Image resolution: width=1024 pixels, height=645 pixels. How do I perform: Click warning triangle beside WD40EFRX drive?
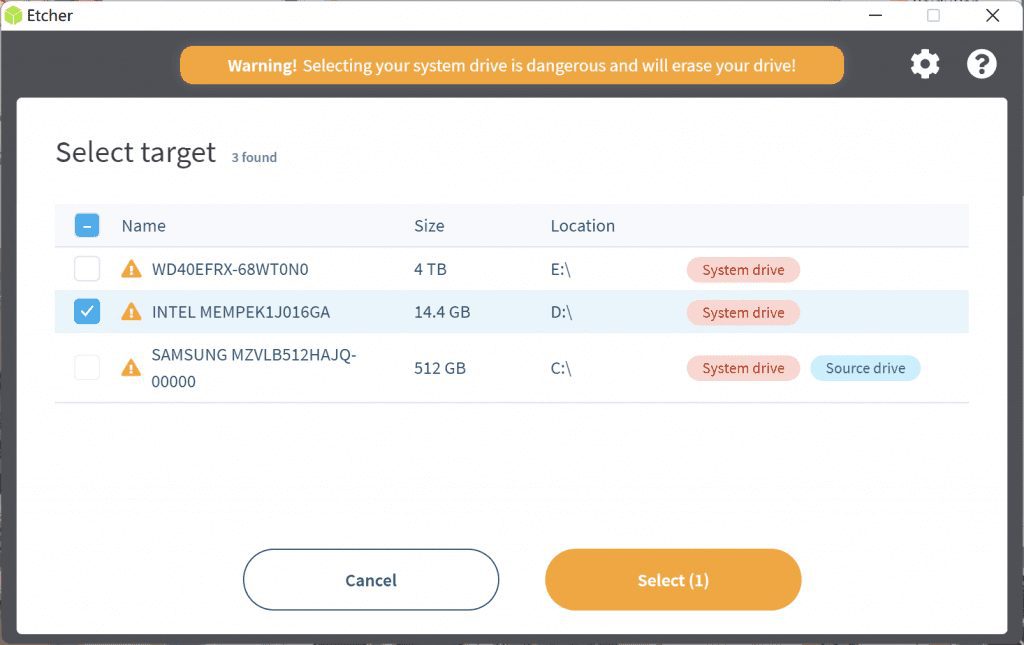pos(131,269)
